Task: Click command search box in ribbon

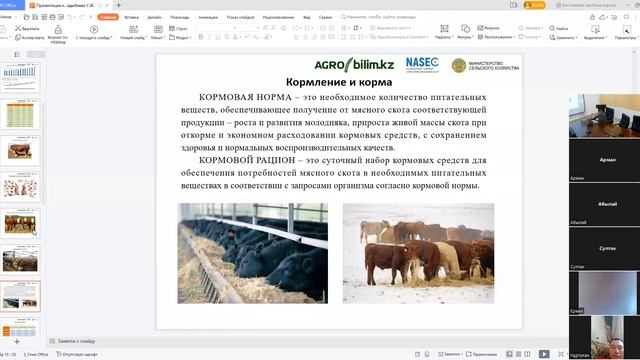Action: coord(379,17)
